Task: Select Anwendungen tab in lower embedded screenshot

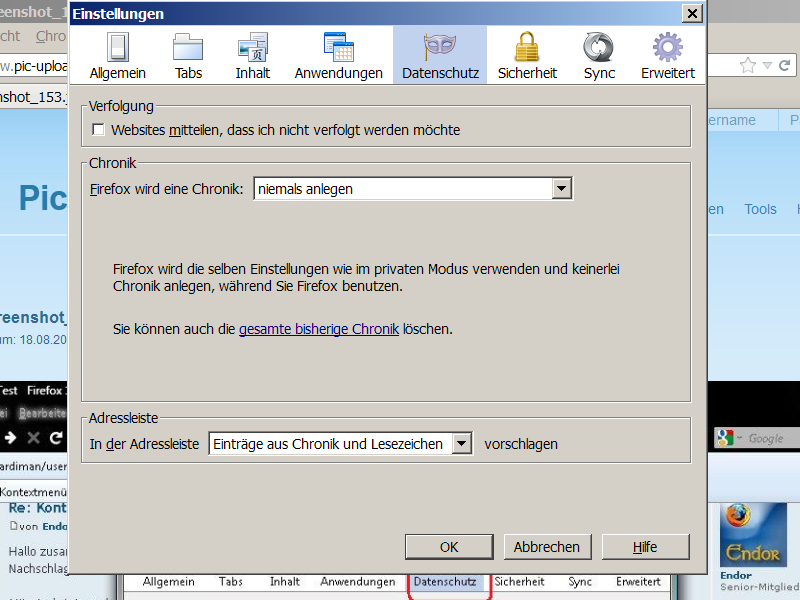Action: click(358, 582)
